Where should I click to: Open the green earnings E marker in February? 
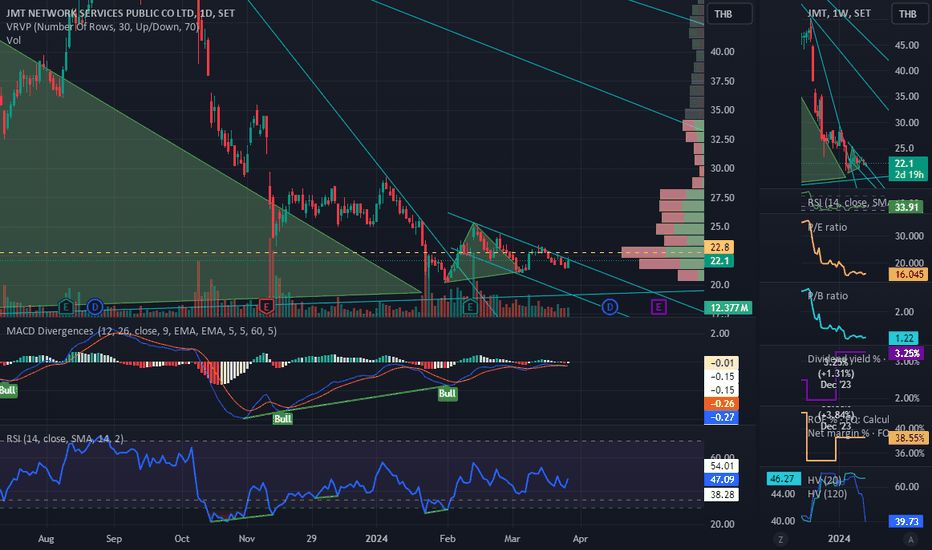click(x=470, y=307)
